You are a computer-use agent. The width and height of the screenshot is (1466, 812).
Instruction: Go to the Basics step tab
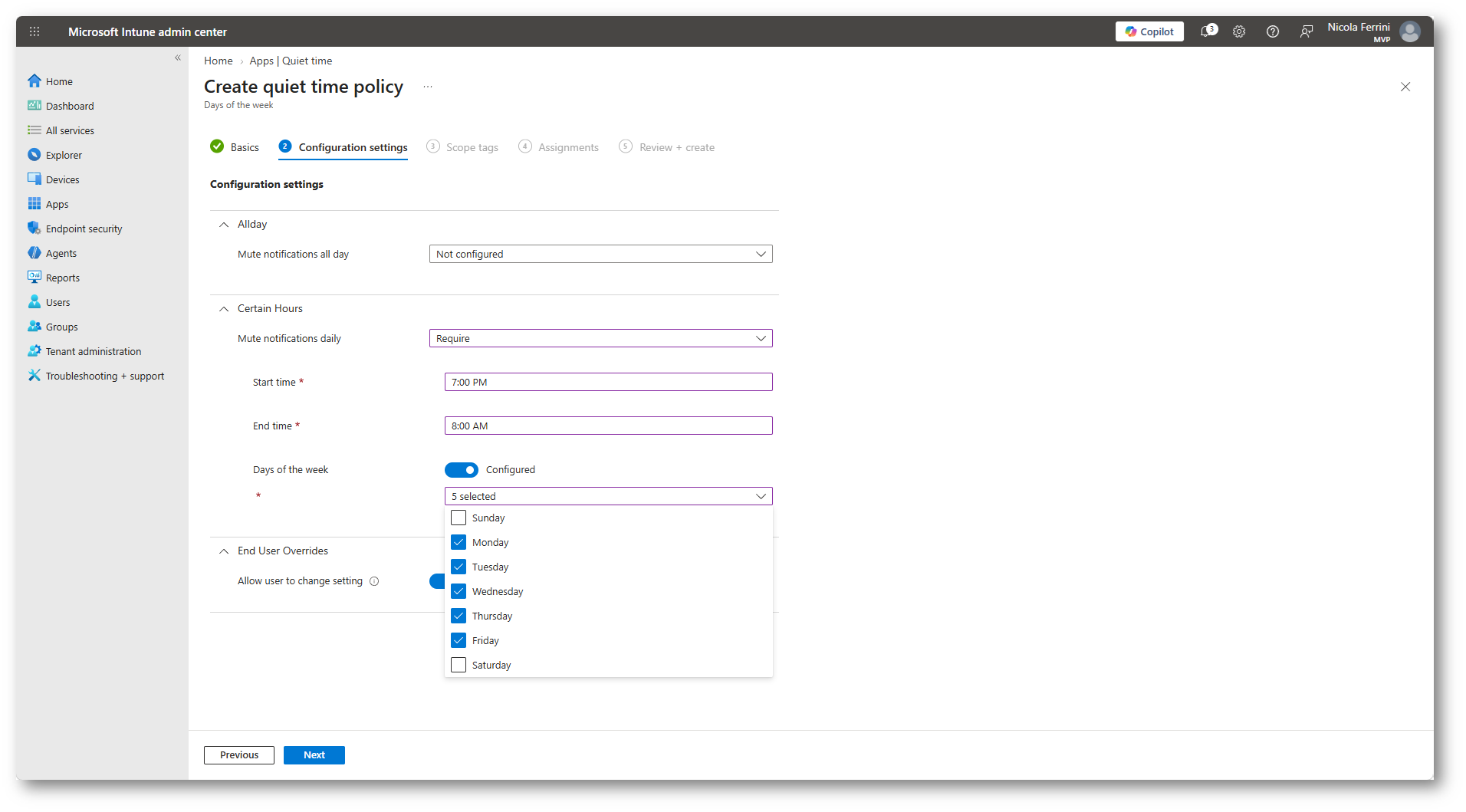point(235,147)
